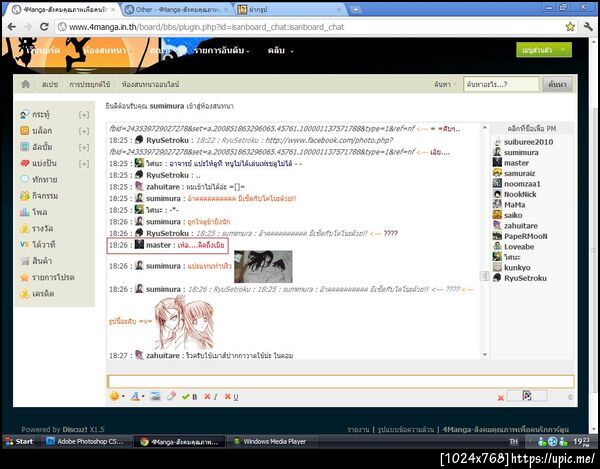The height and width of the screenshot is (469, 600).
Task: Open the search type dropdown beside search box
Action: pyautogui.click(x=445, y=84)
